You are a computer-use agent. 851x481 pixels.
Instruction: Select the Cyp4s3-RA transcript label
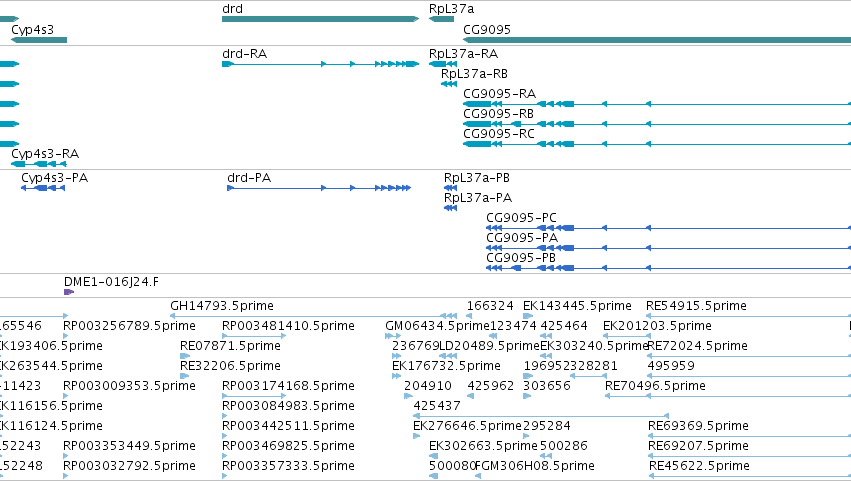tap(45, 154)
